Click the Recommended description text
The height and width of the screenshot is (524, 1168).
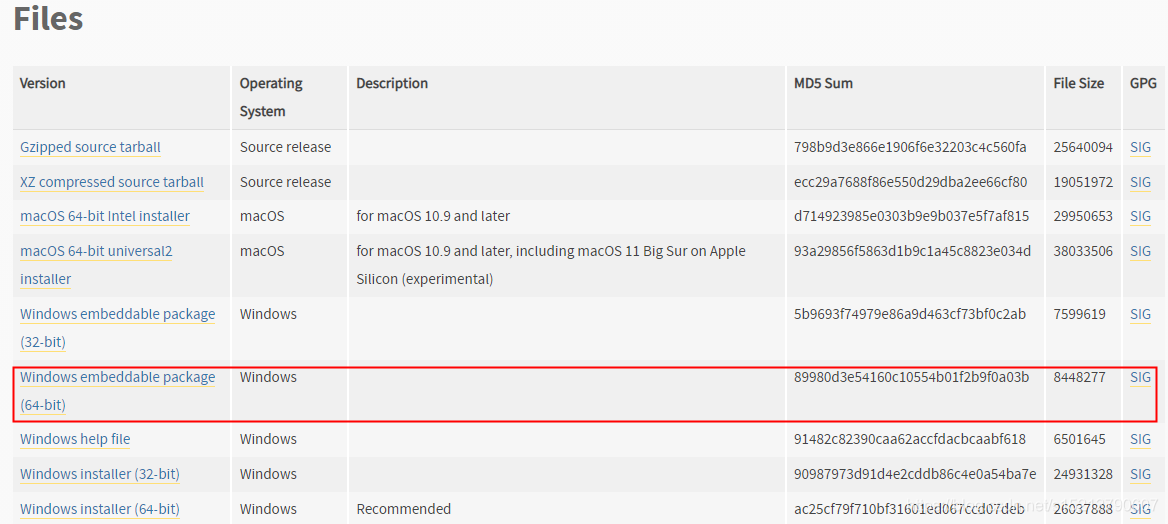tap(404, 509)
